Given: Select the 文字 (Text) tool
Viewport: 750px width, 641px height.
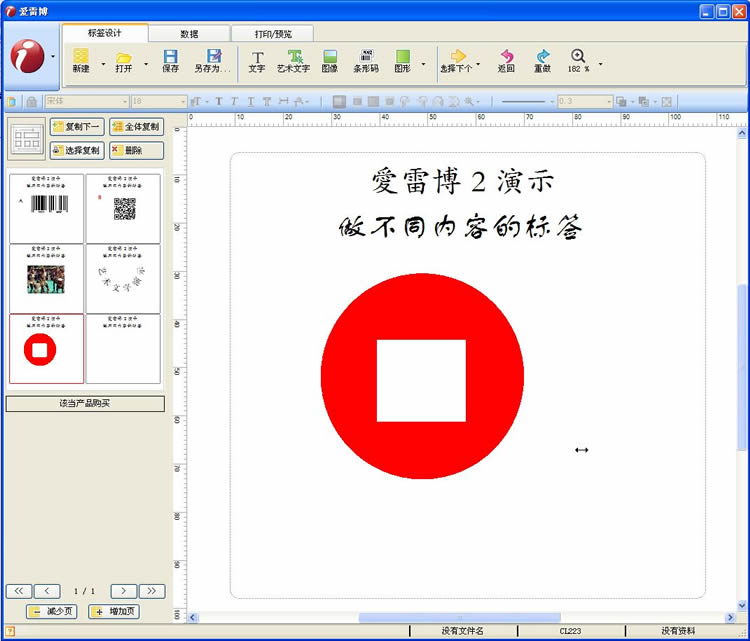Looking at the screenshot, I should pyautogui.click(x=257, y=61).
